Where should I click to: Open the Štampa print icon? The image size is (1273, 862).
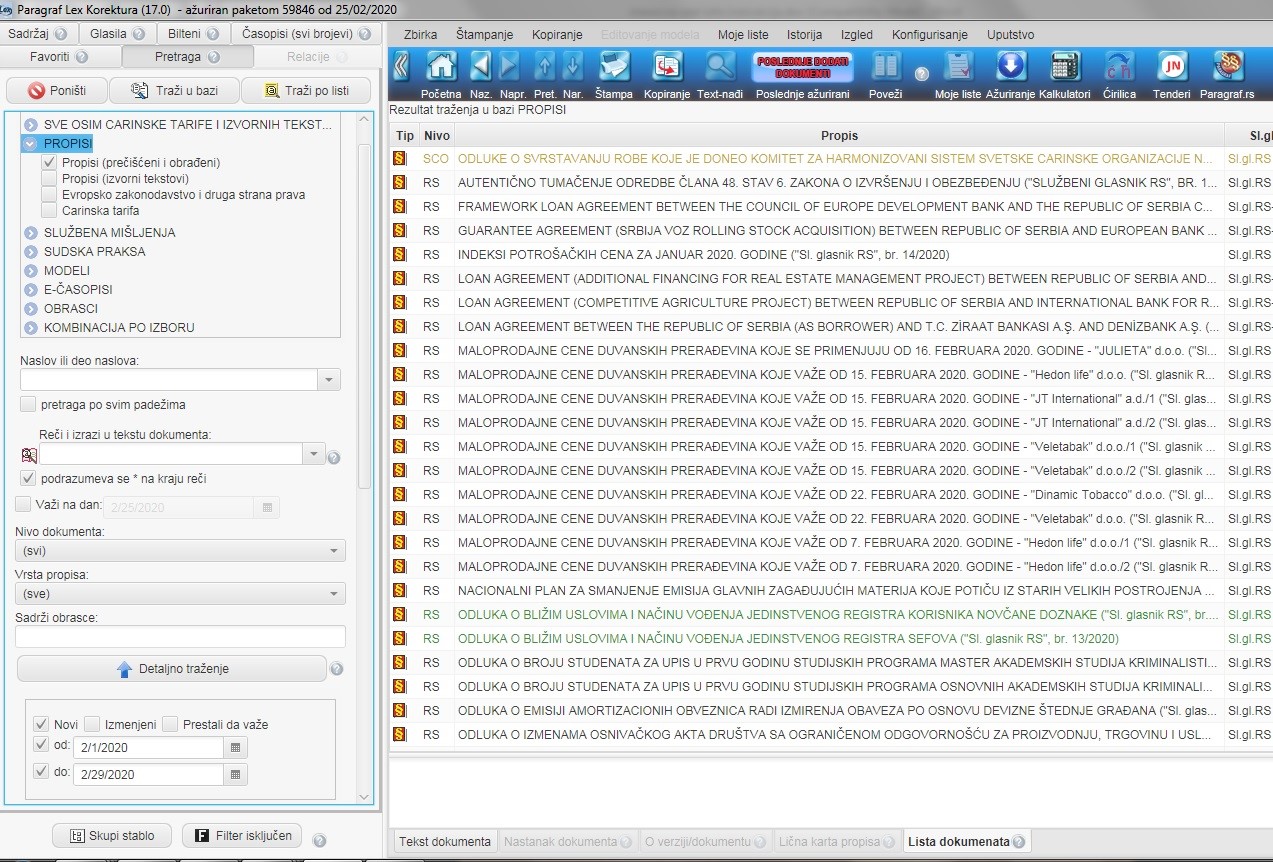click(x=614, y=68)
